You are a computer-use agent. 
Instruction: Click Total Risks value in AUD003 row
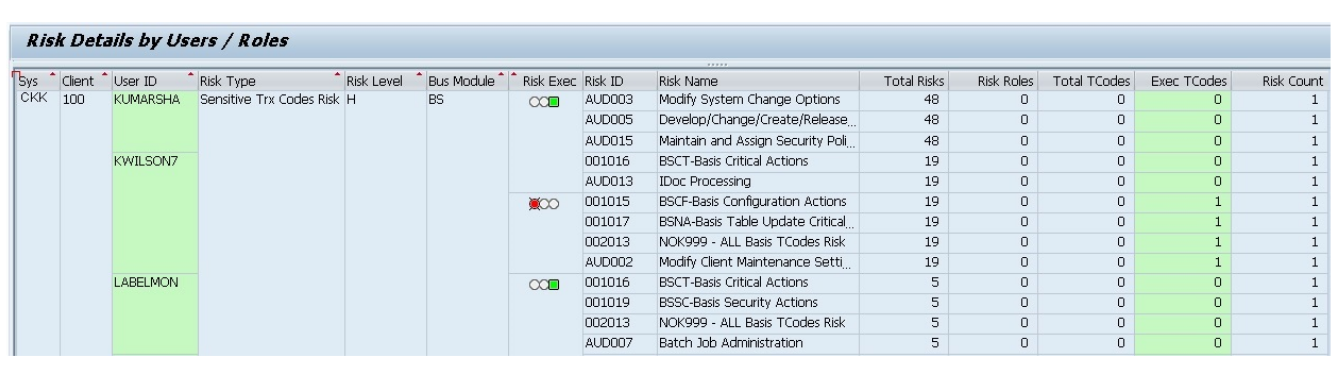click(902, 101)
